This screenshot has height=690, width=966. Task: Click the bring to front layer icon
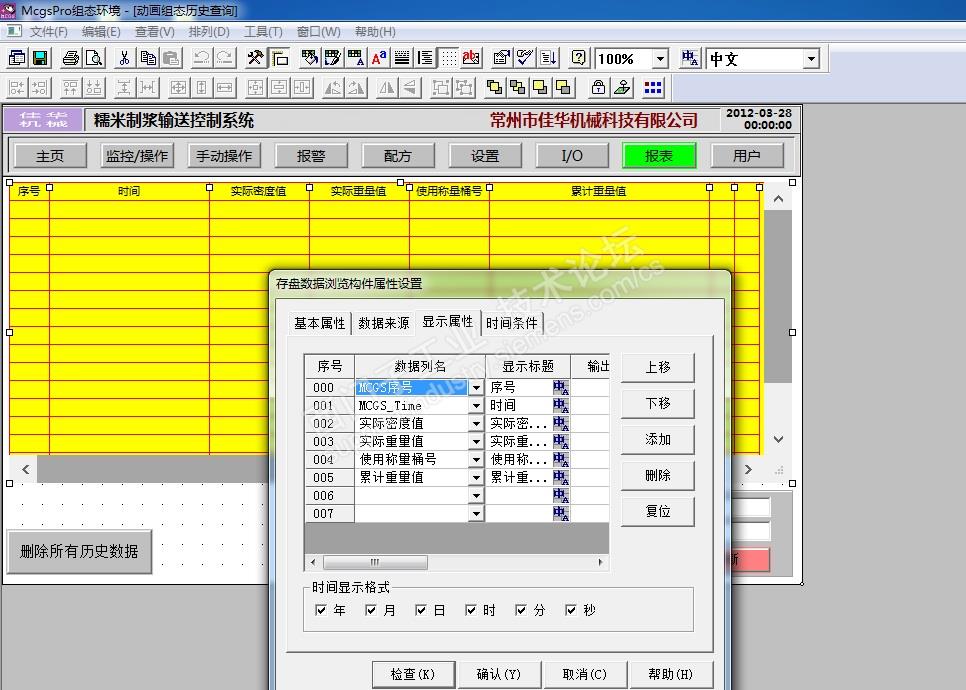coord(494,88)
